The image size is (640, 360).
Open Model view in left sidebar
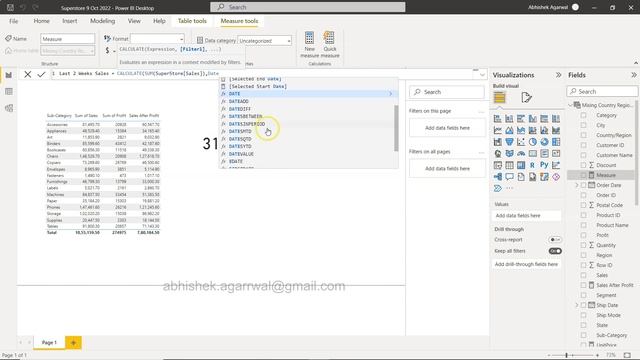[x=9, y=108]
